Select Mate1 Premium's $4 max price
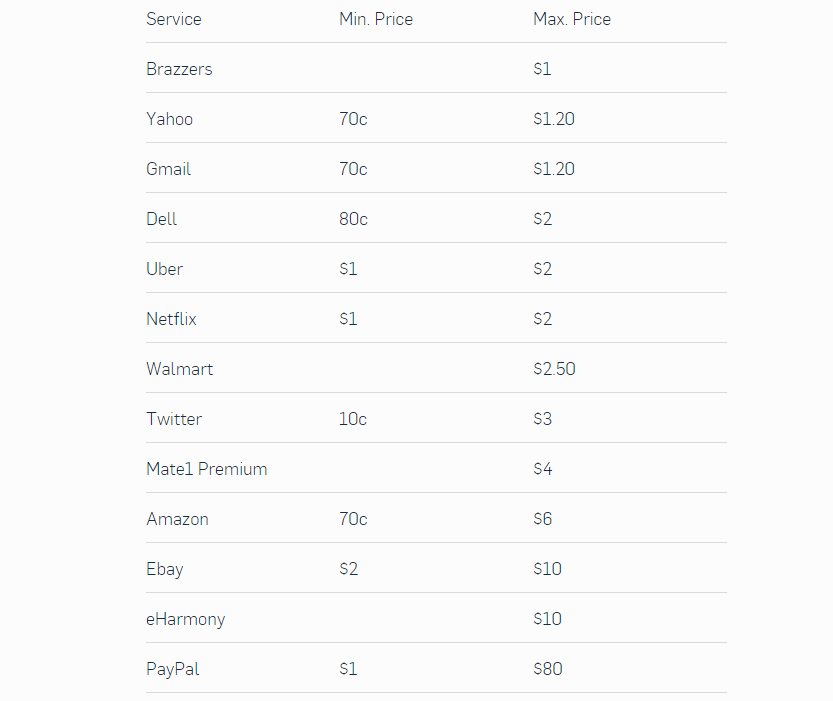This screenshot has height=701, width=833. click(x=542, y=469)
